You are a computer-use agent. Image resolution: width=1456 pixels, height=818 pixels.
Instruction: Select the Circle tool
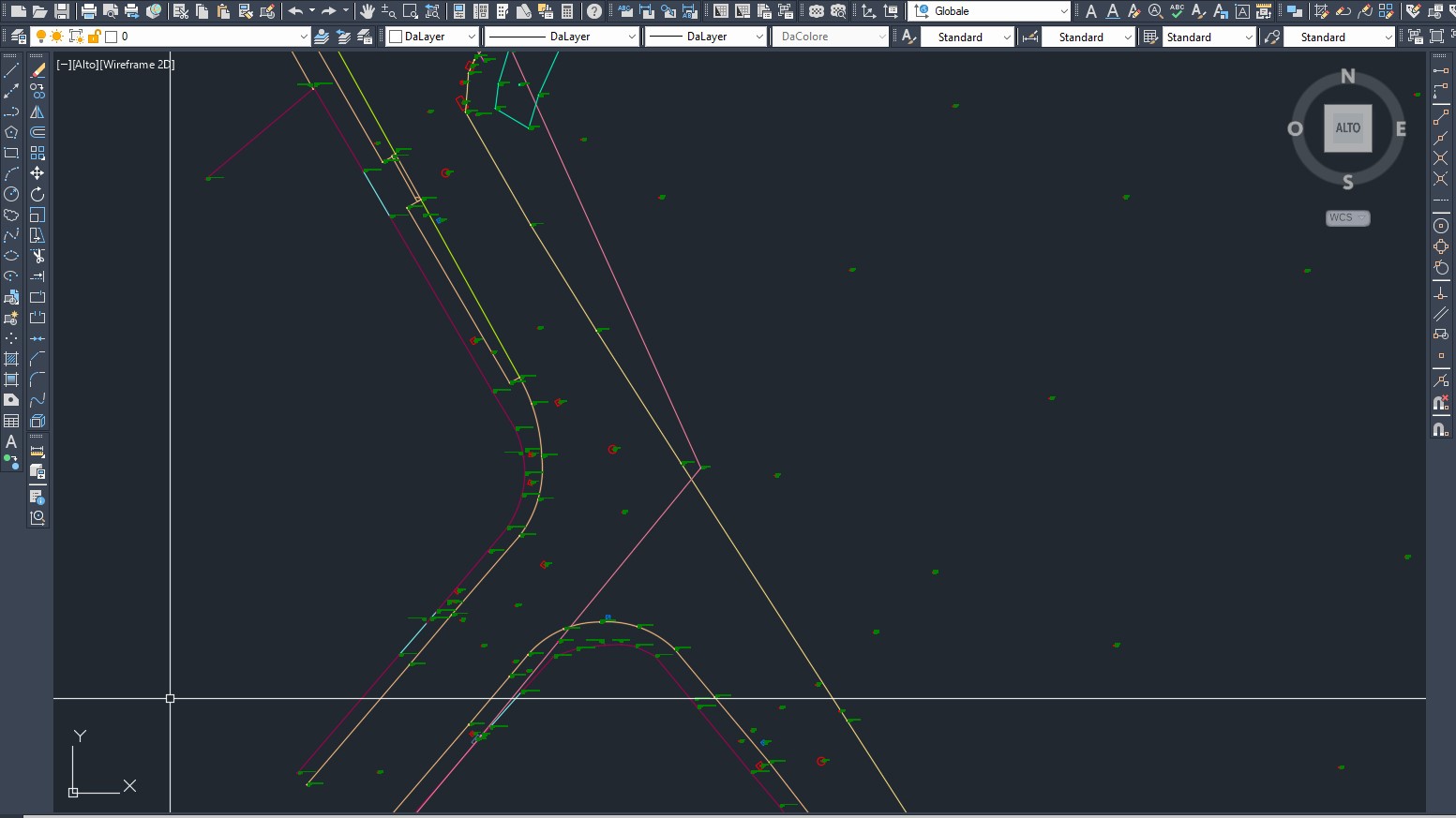pyautogui.click(x=11, y=194)
